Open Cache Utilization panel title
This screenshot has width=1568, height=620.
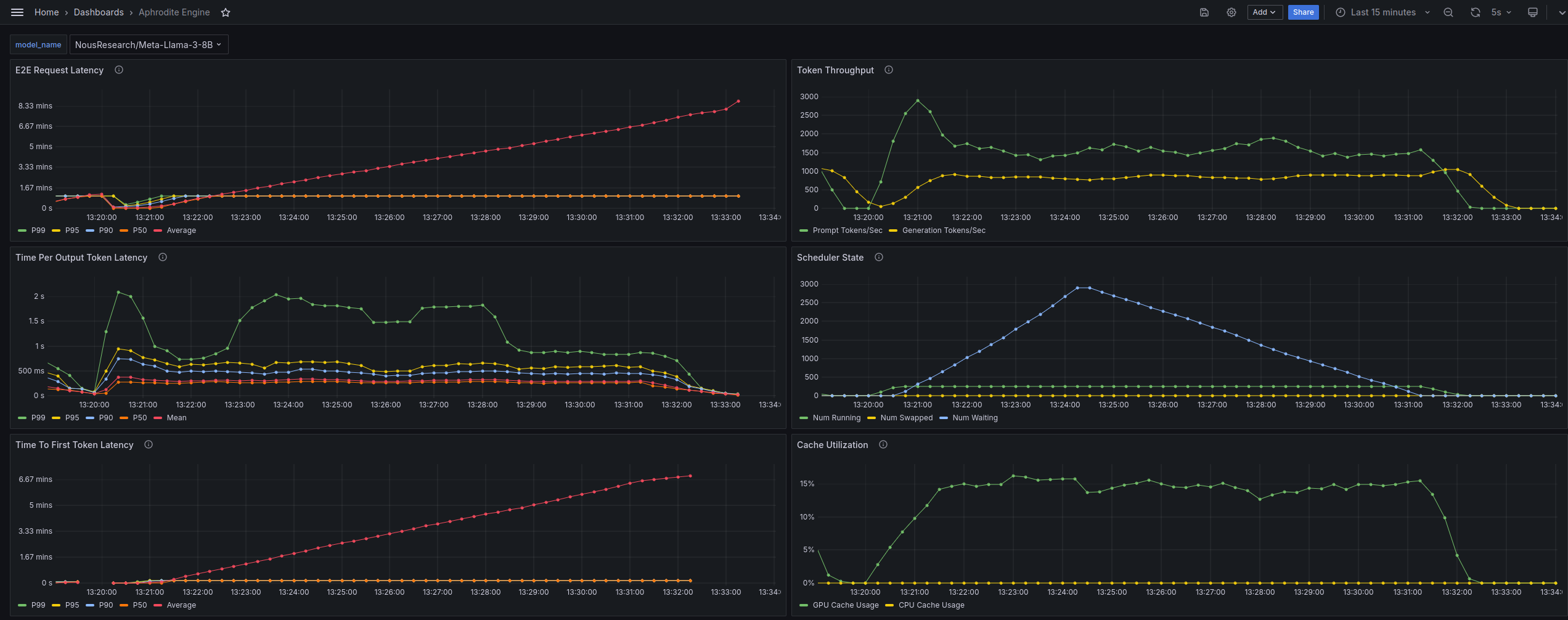pos(832,445)
